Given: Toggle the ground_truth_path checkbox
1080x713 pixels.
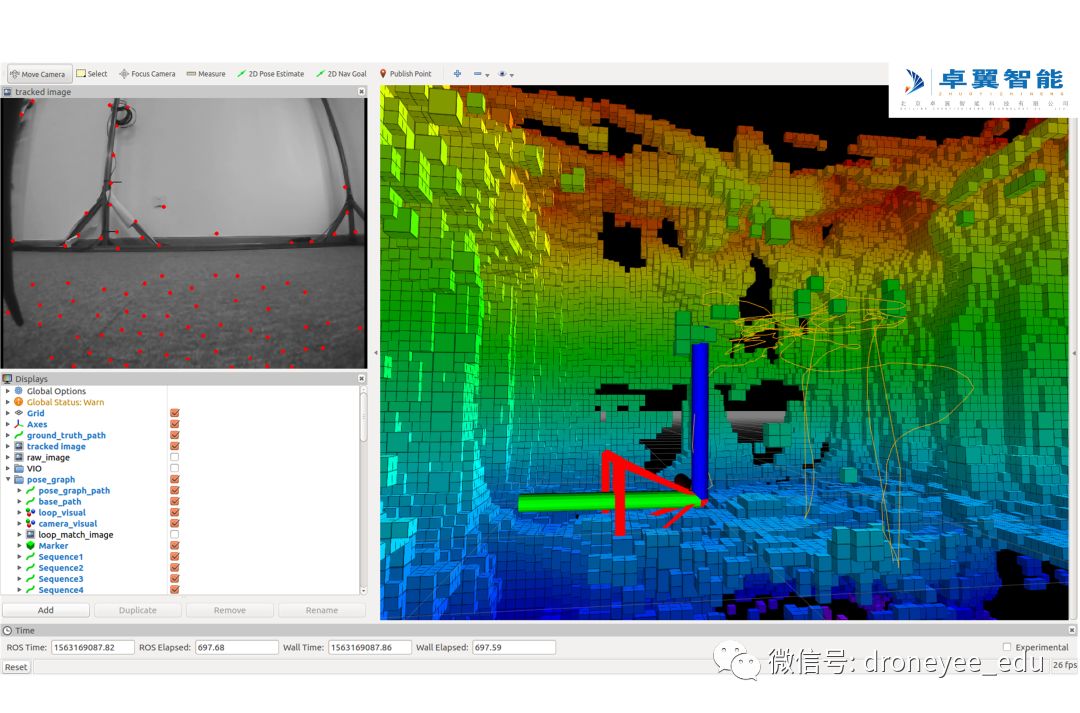Looking at the screenshot, I should [174, 435].
